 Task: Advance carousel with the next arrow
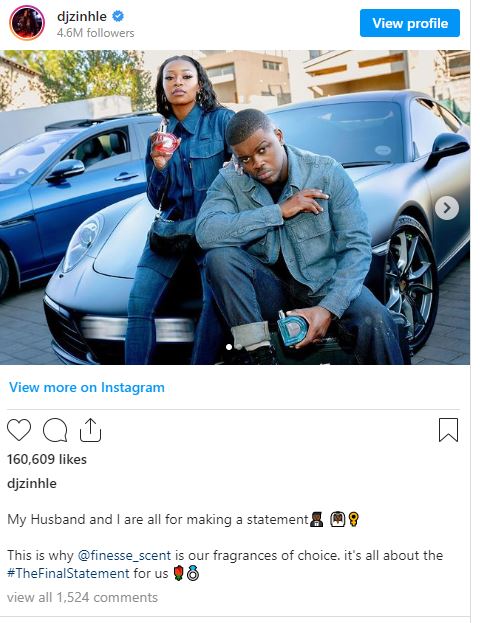pyautogui.click(x=447, y=208)
